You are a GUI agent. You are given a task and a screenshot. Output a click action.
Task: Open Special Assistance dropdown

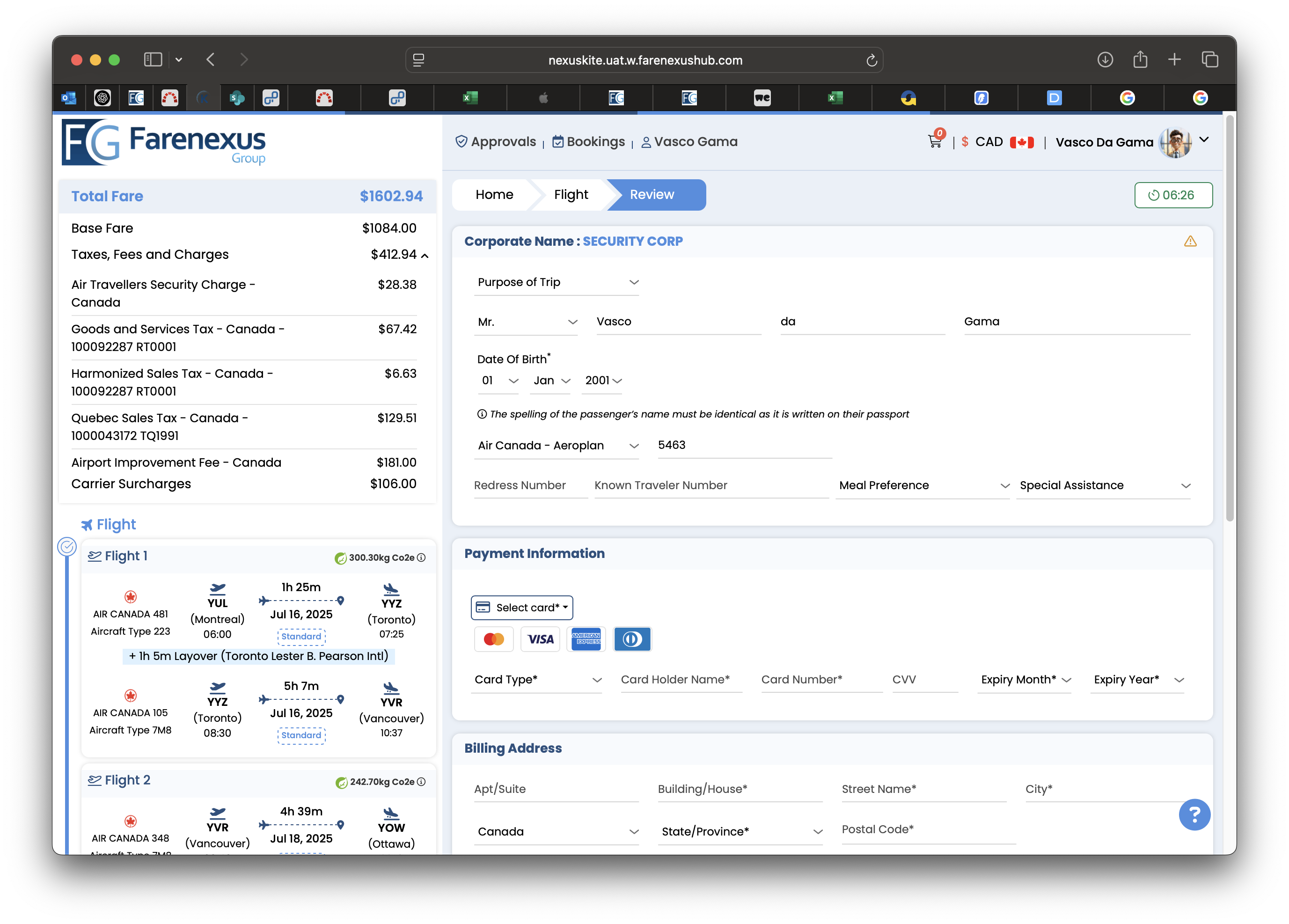click(x=1104, y=486)
